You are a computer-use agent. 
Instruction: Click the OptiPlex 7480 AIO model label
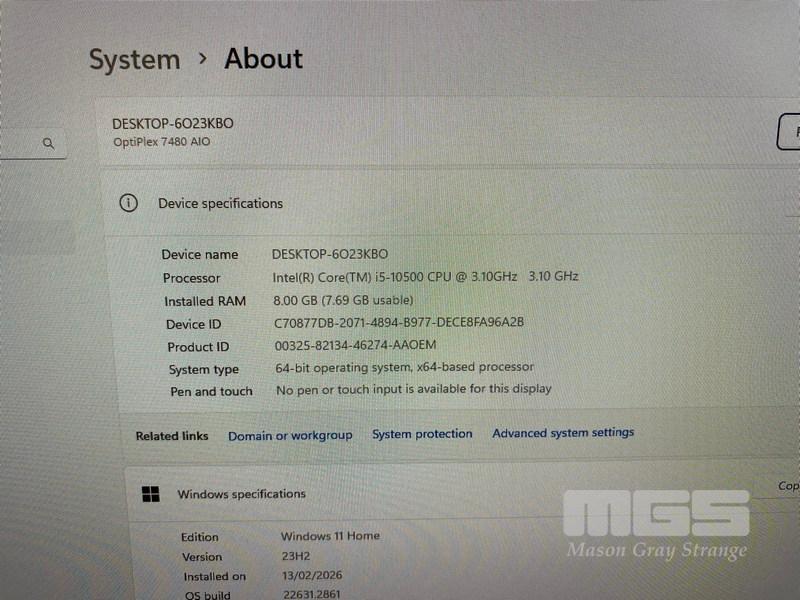coord(161,142)
